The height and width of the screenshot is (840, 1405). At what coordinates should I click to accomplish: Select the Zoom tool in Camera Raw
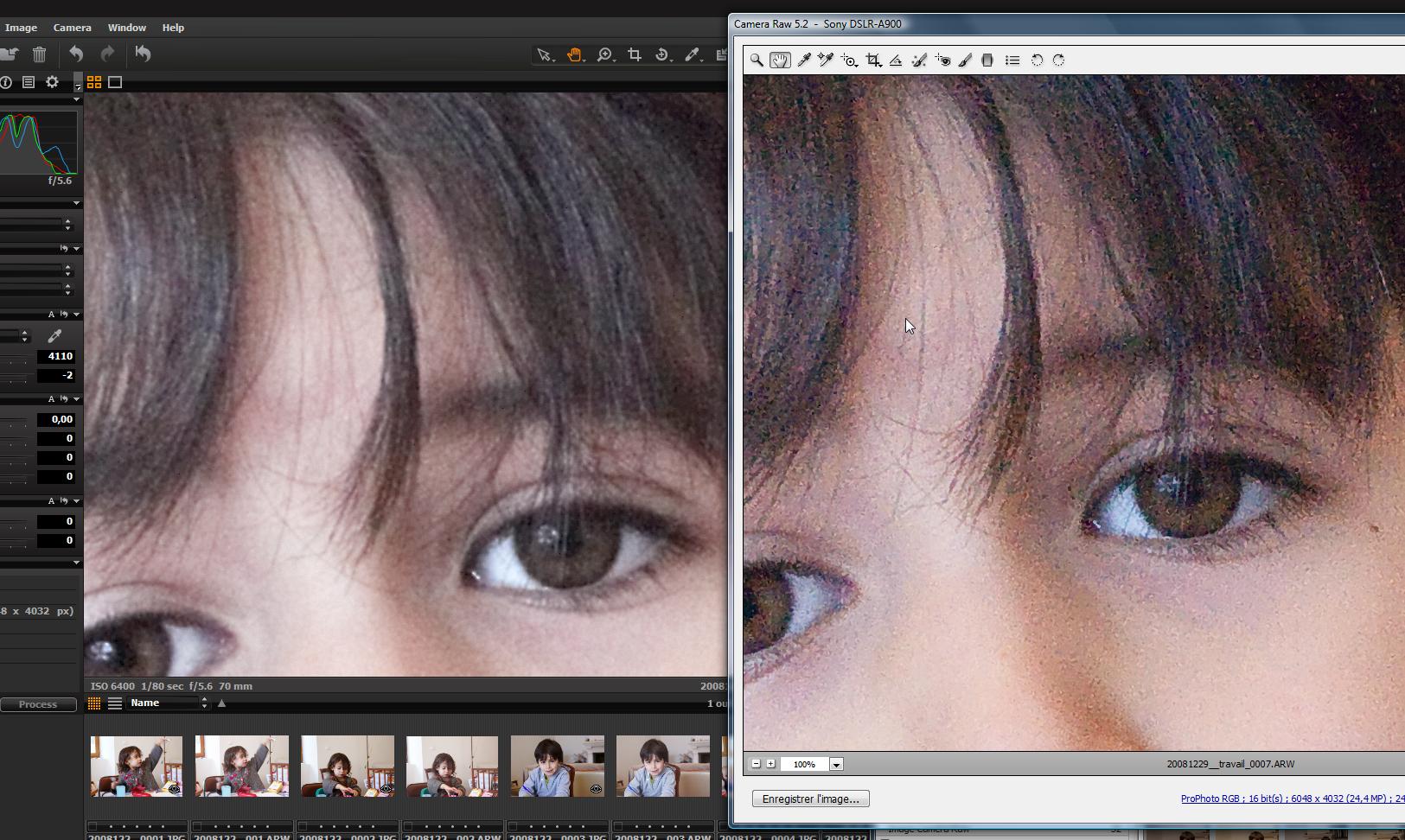(757, 60)
